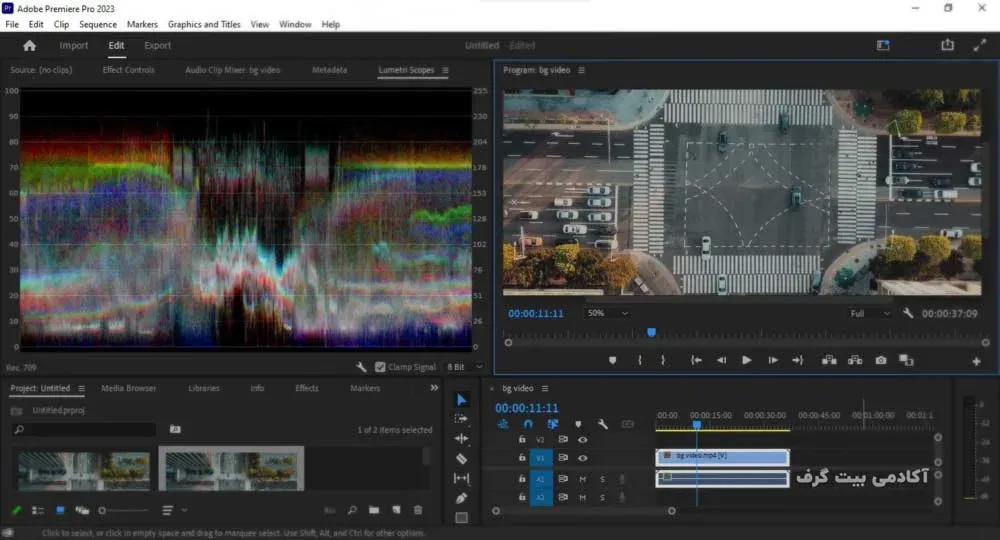Open the Export workspace
The width and height of the screenshot is (1000, 540).
(158, 46)
